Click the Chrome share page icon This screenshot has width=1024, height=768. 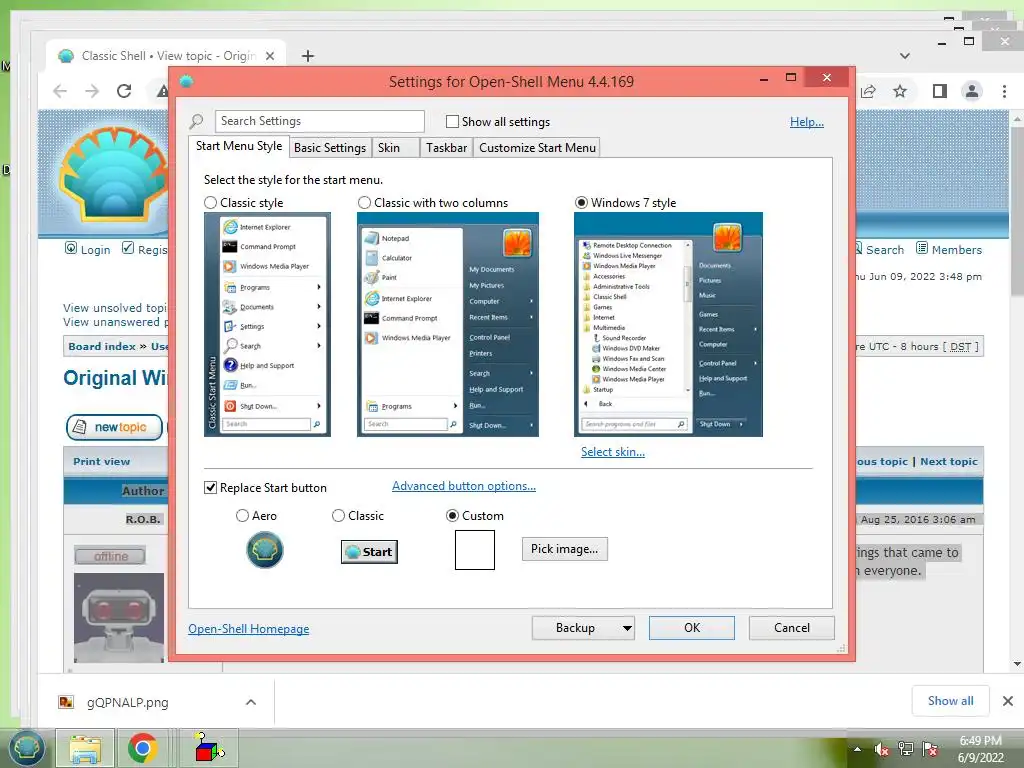(x=869, y=91)
